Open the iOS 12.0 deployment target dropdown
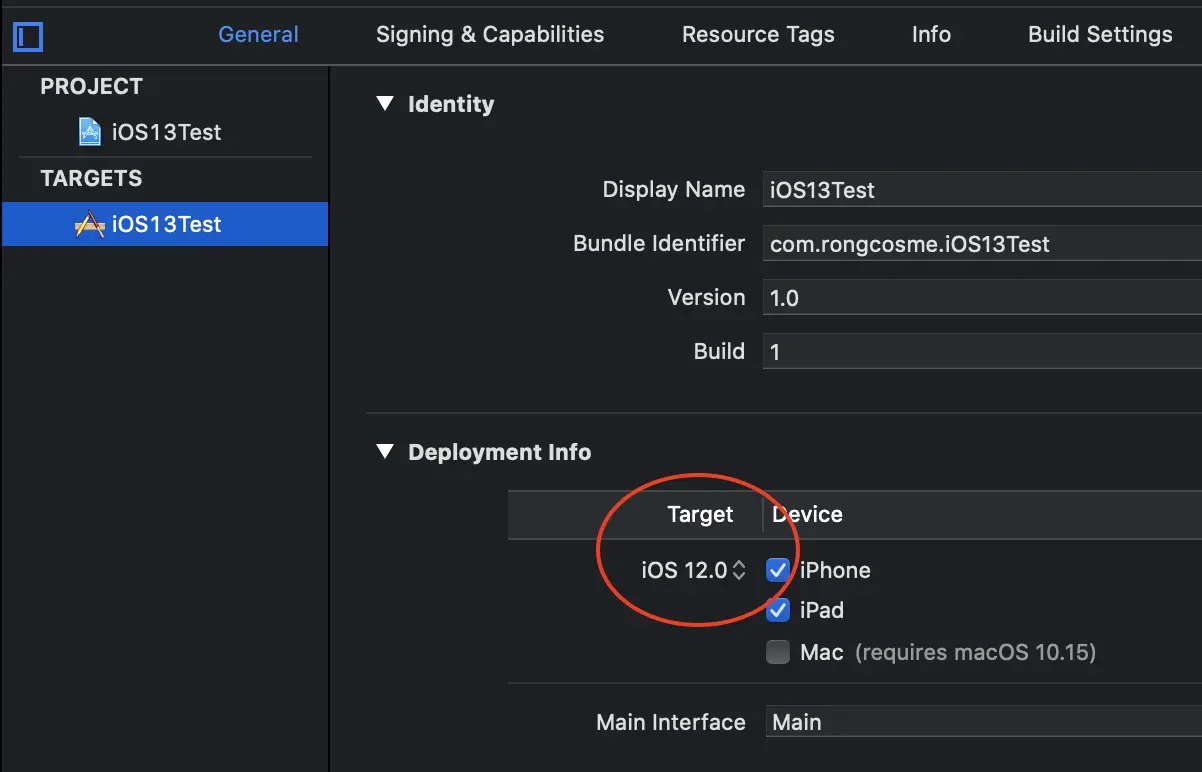The width and height of the screenshot is (1202, 772). tap(695, 571)
